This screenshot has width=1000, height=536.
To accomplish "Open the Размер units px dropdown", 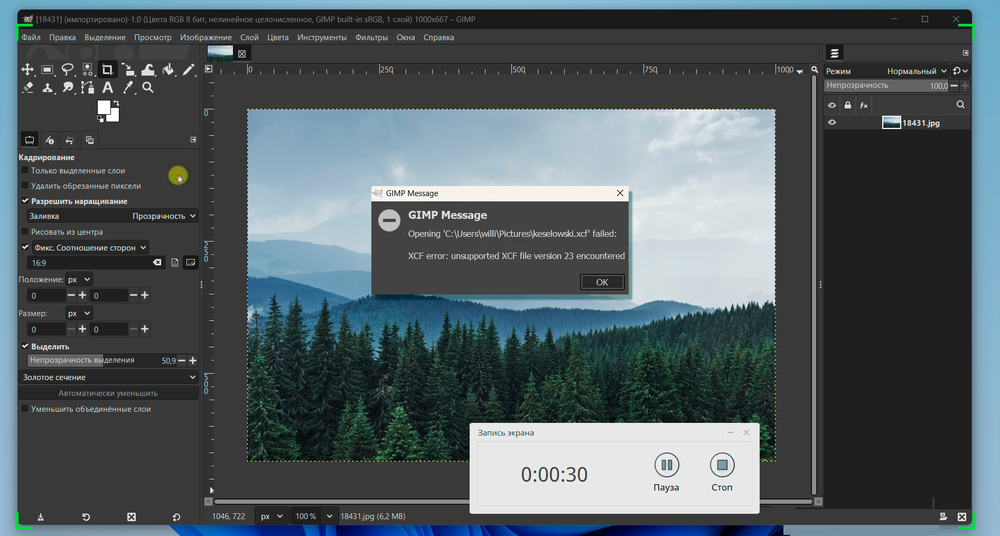I will point(79,313).
